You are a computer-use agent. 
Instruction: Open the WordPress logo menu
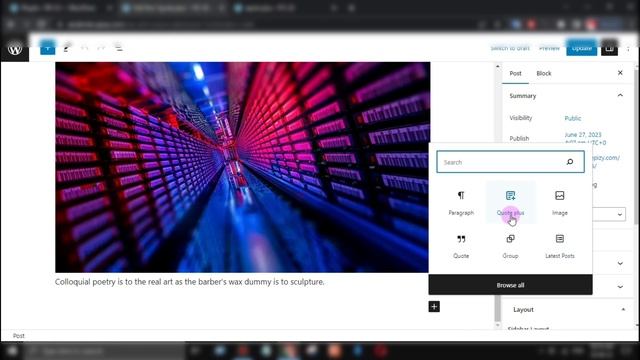pyautogui.click(x=15, y=49)
